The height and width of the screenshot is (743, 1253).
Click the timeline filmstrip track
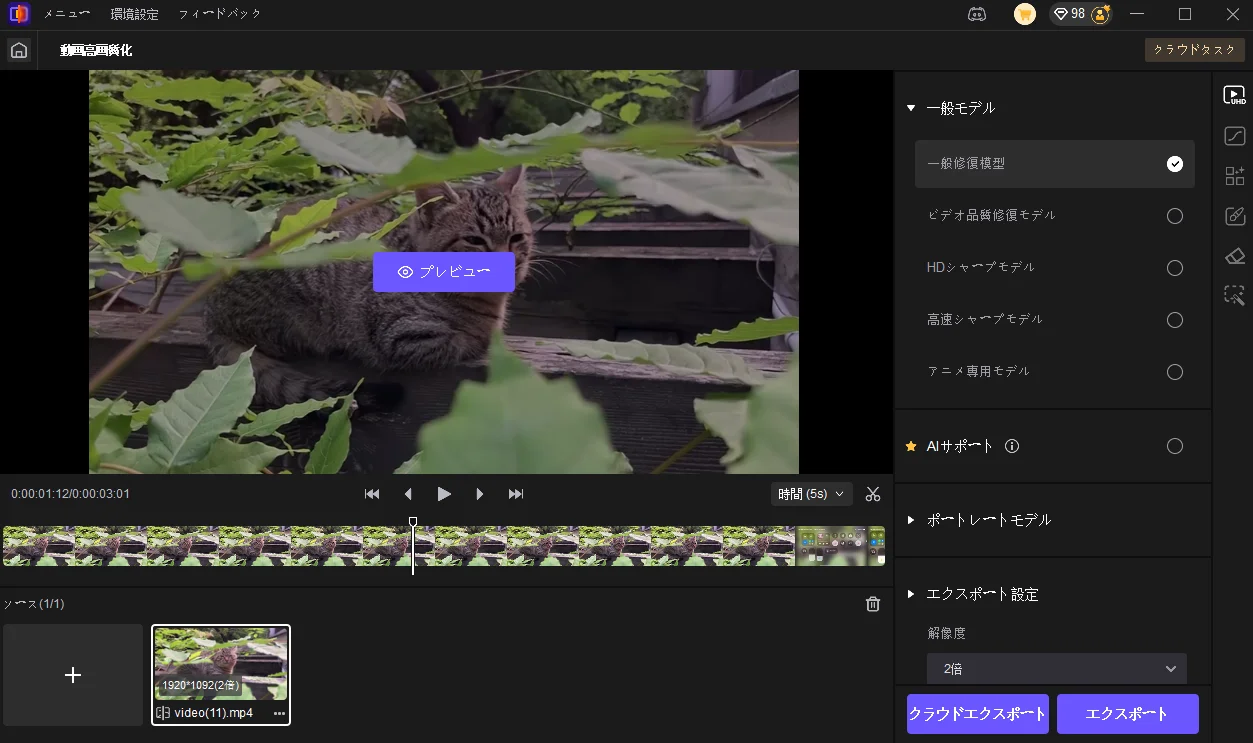click(444, 546)
